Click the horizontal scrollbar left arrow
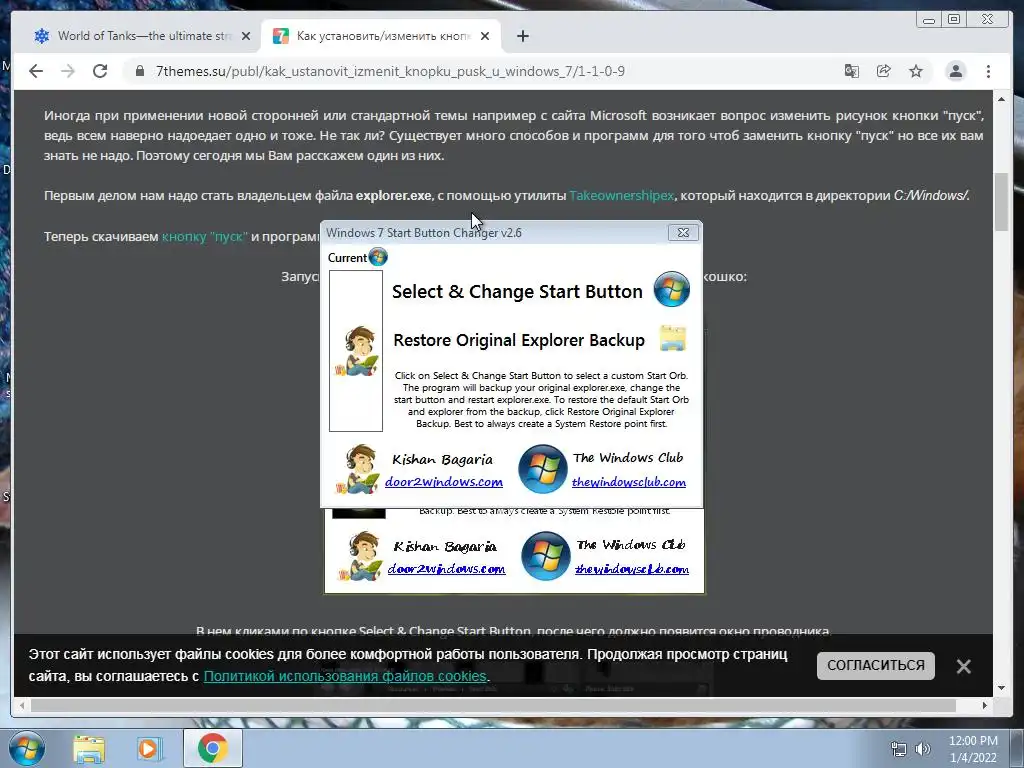1024x768 pixels. click(22, 705)
